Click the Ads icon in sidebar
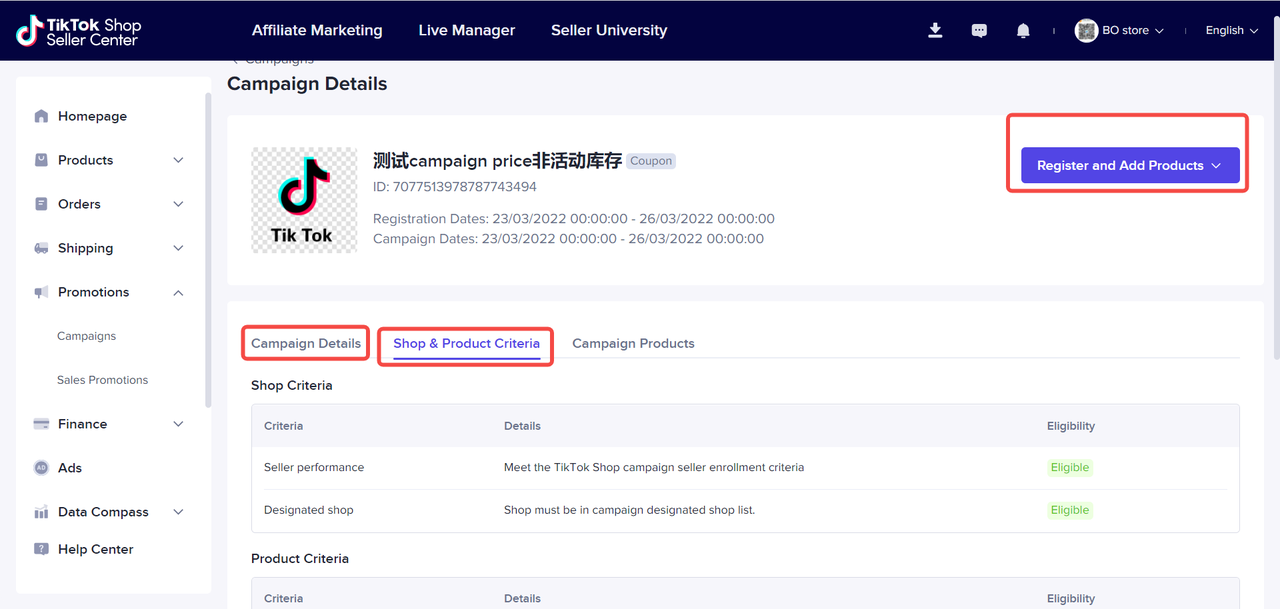Viewport: 1280px width, 609px height. tap(41, 468)
